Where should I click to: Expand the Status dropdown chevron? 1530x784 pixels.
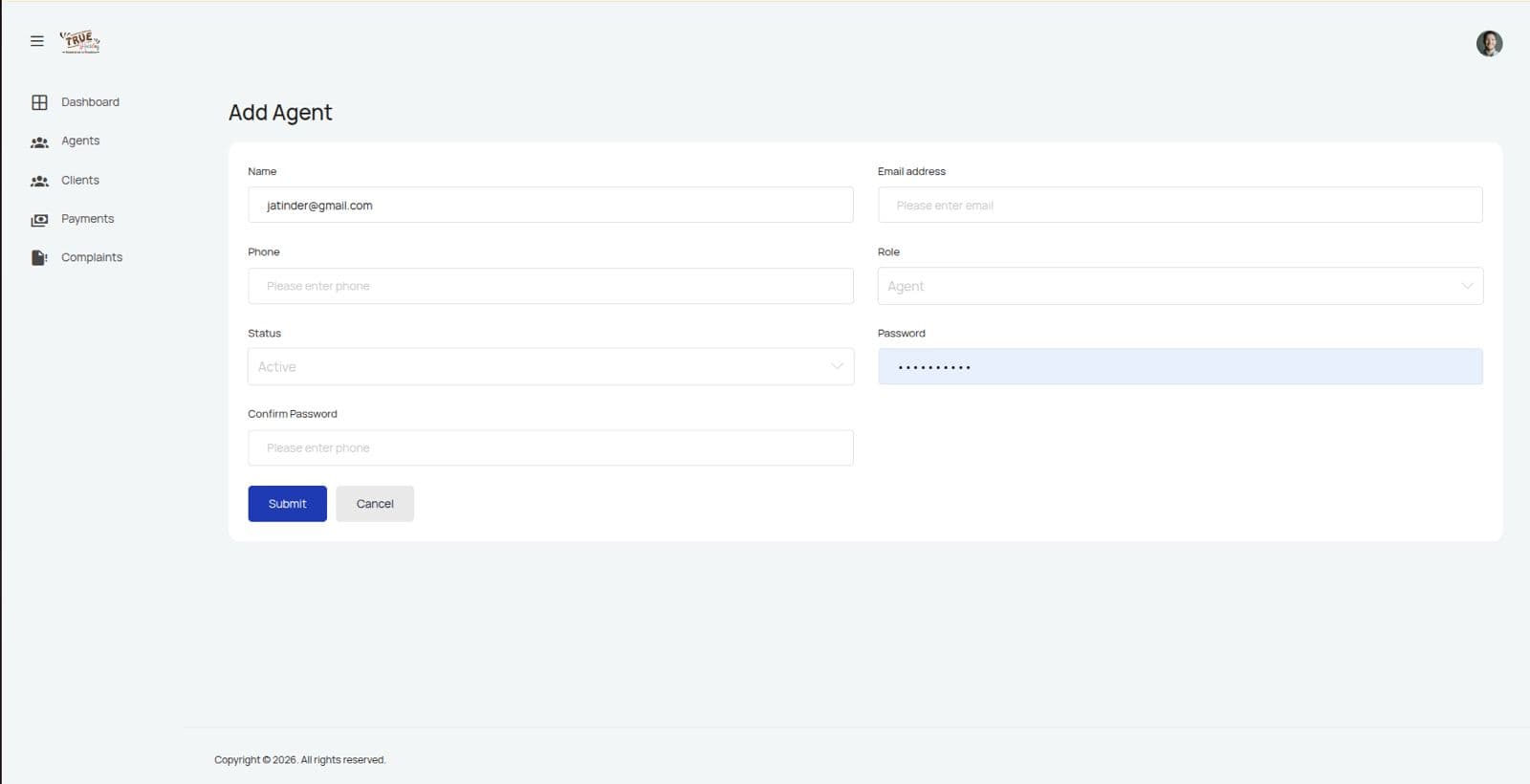(x=837, y=366)
